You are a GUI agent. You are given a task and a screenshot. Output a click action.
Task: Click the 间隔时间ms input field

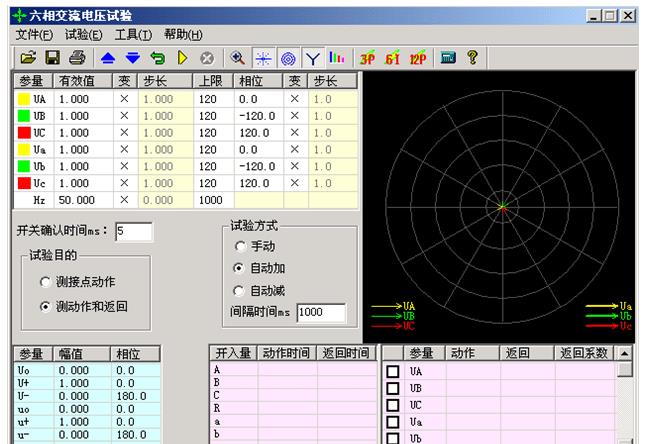click(x=320, y=312)
